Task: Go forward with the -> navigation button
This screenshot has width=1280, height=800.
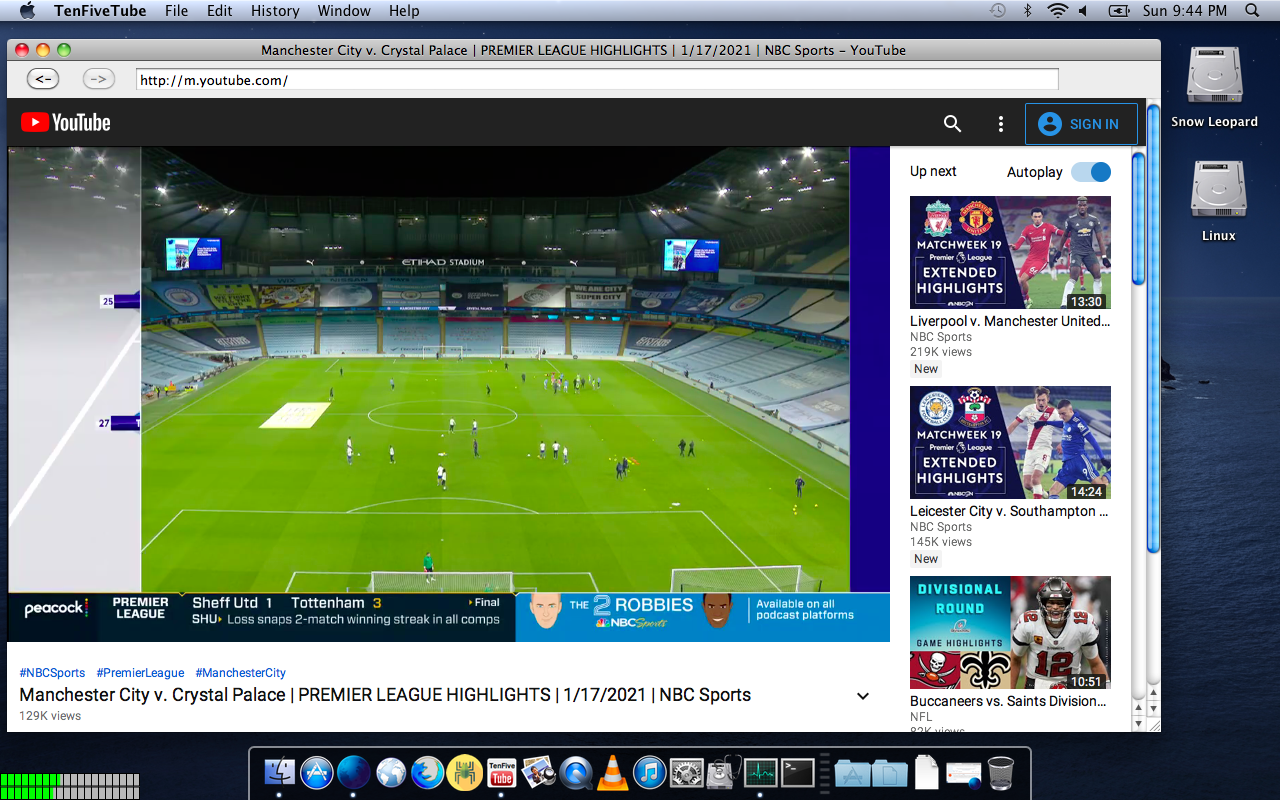Action: [x=99, y=79]
